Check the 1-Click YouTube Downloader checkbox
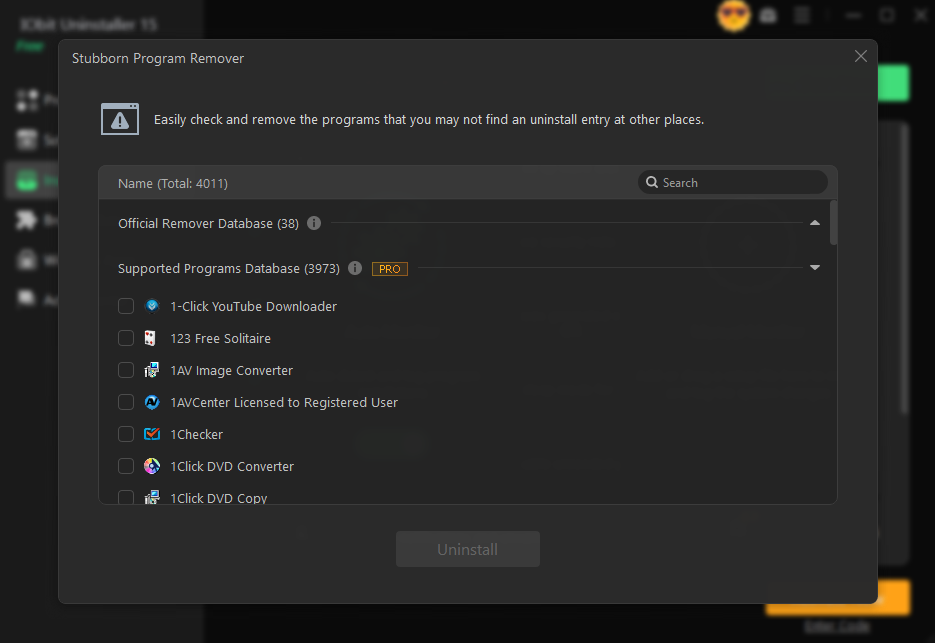The width and height of the screenshot is (935, 643). (125, 306)
